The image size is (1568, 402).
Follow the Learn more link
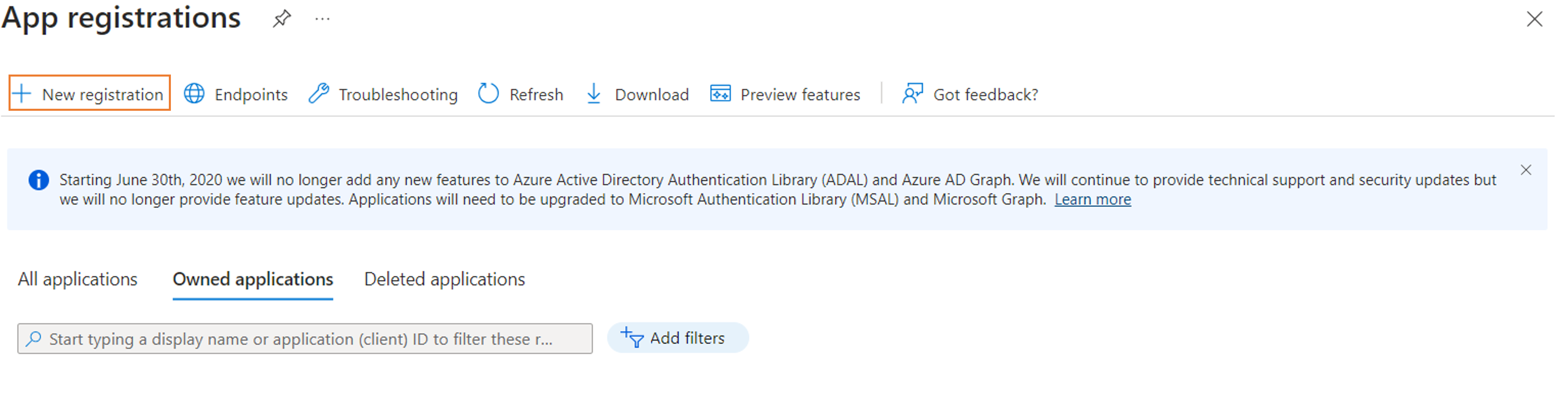click(1092, 199)
